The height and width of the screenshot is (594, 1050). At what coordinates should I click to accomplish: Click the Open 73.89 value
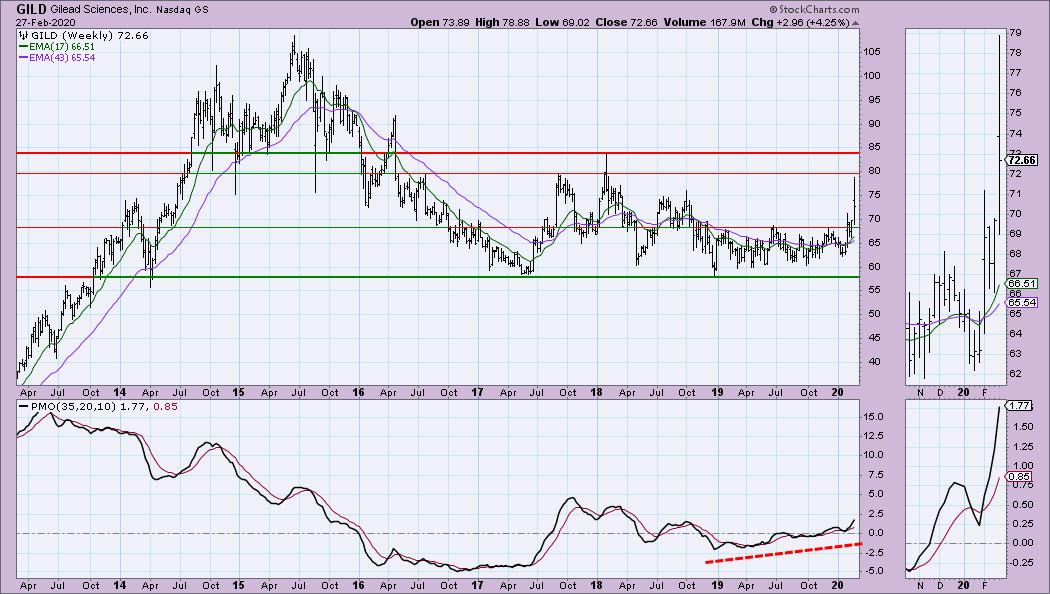[441, 22]
